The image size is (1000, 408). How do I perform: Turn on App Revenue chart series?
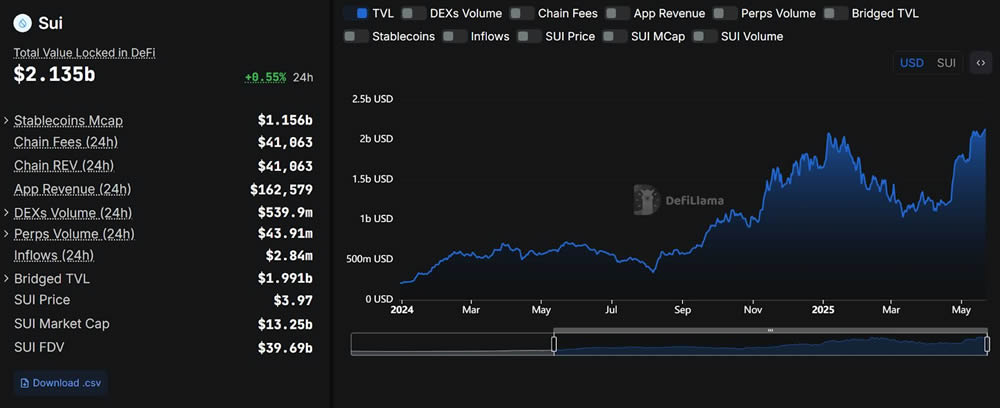pyautogui.click(x=617, y=13)
